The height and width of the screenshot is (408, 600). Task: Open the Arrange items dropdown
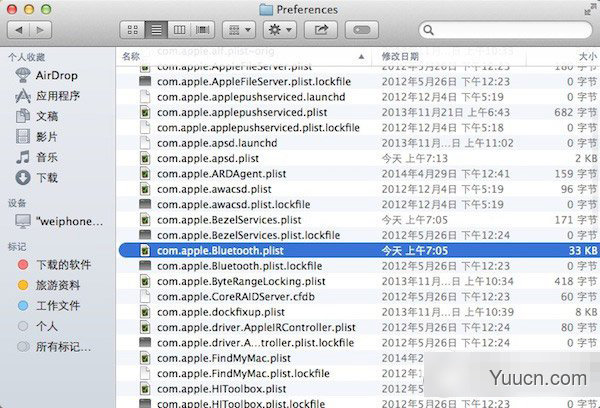pyautogui.click(x=239, y=30)
